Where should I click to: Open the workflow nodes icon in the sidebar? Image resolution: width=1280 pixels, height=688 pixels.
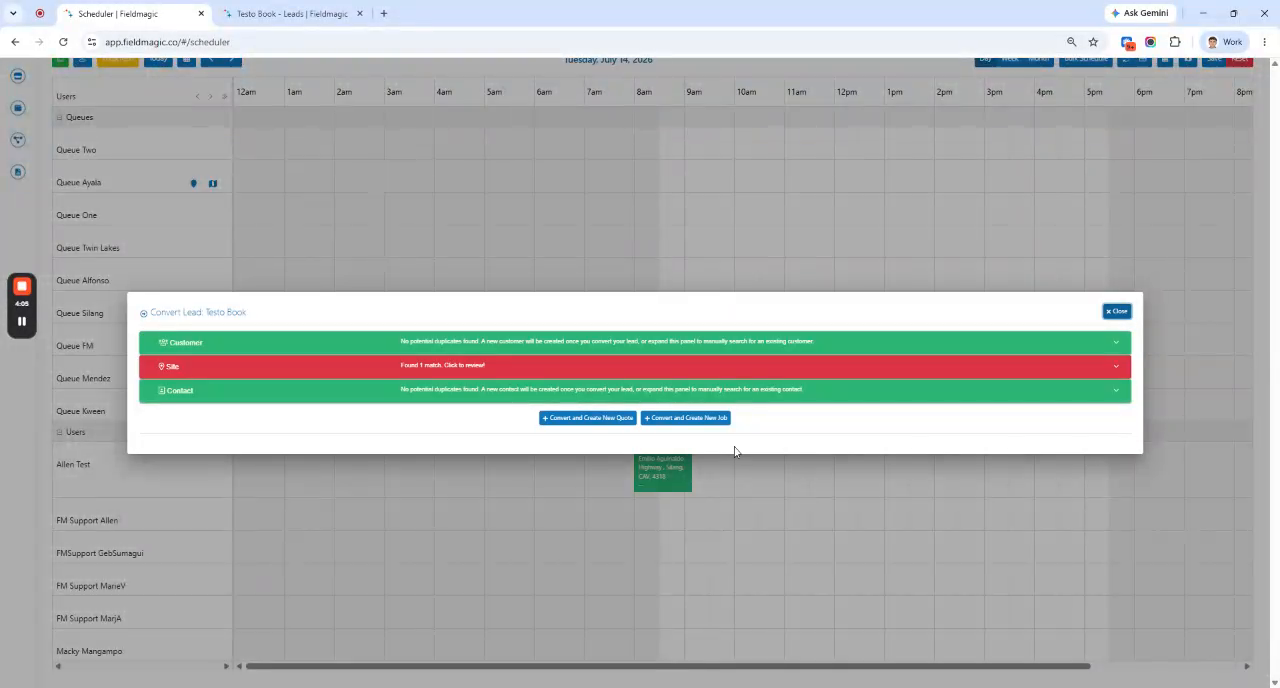pyautogui.click(x=18, y=140)
